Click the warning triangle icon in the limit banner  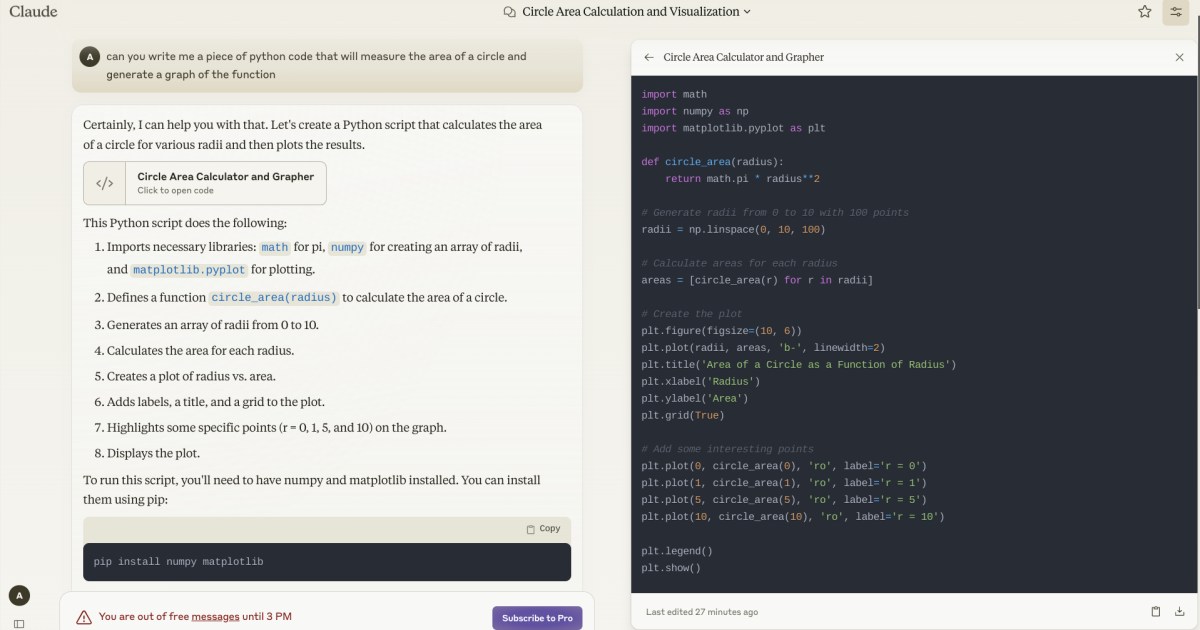pos(84,617)
